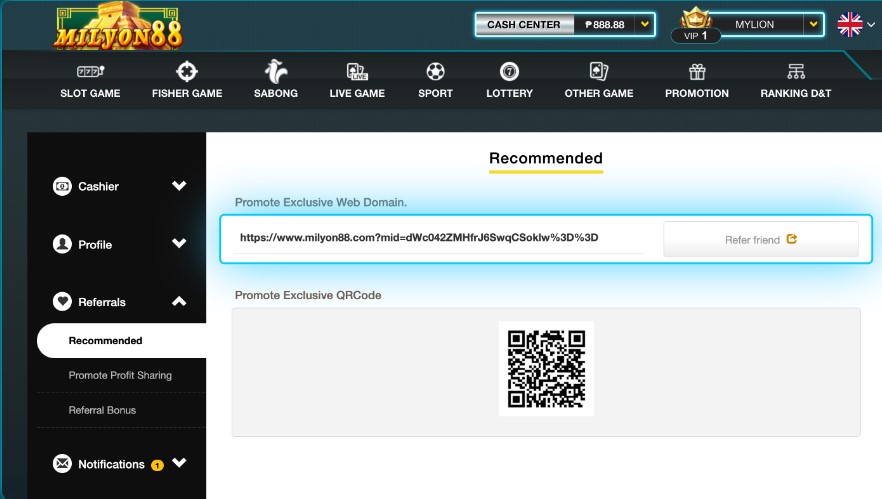The image size is (882, 499).
Task: Click the Notifications label text
Action: point(111,464)
